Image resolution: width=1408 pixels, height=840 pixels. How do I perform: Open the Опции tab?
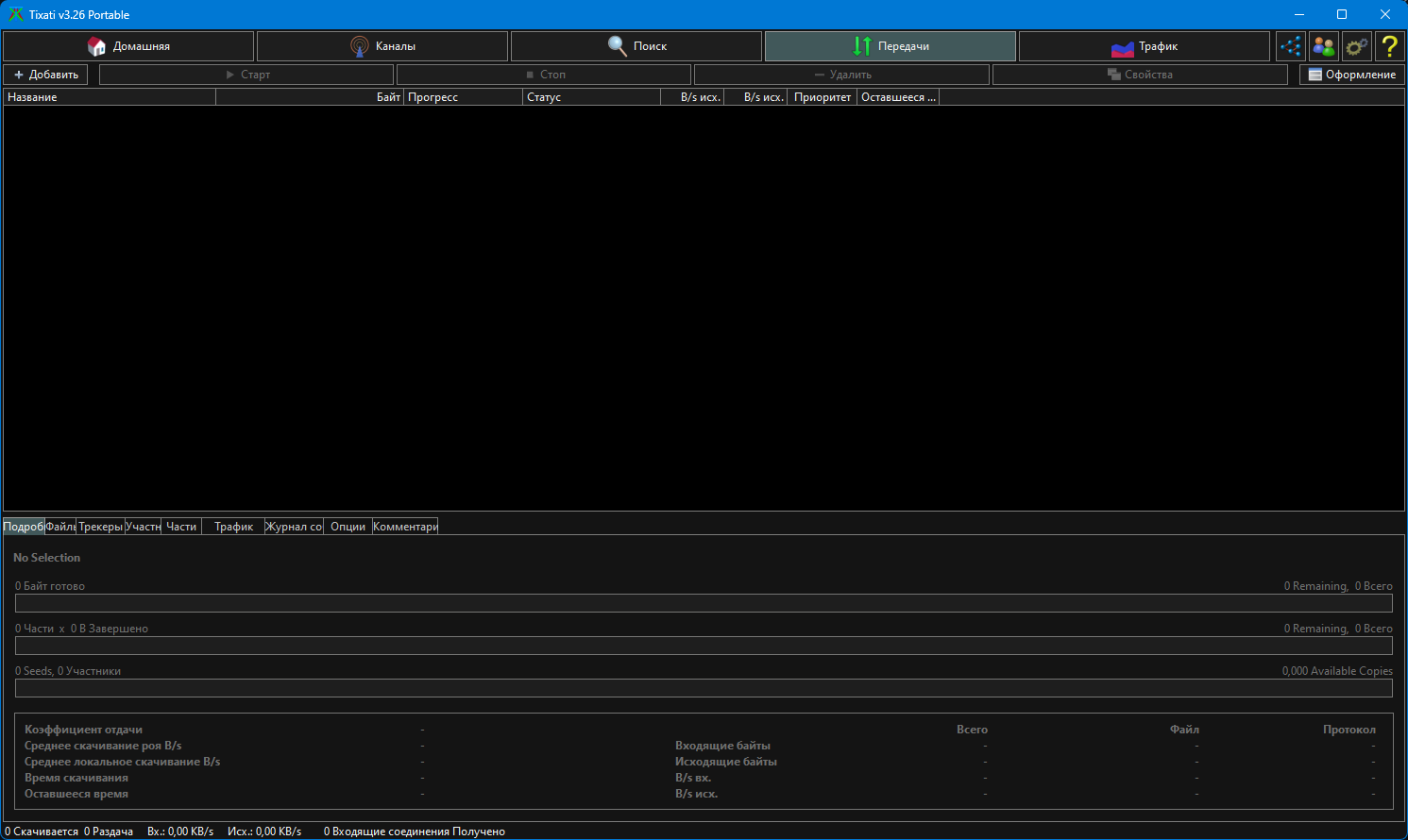pyautogui.click(x=348, y=527)
